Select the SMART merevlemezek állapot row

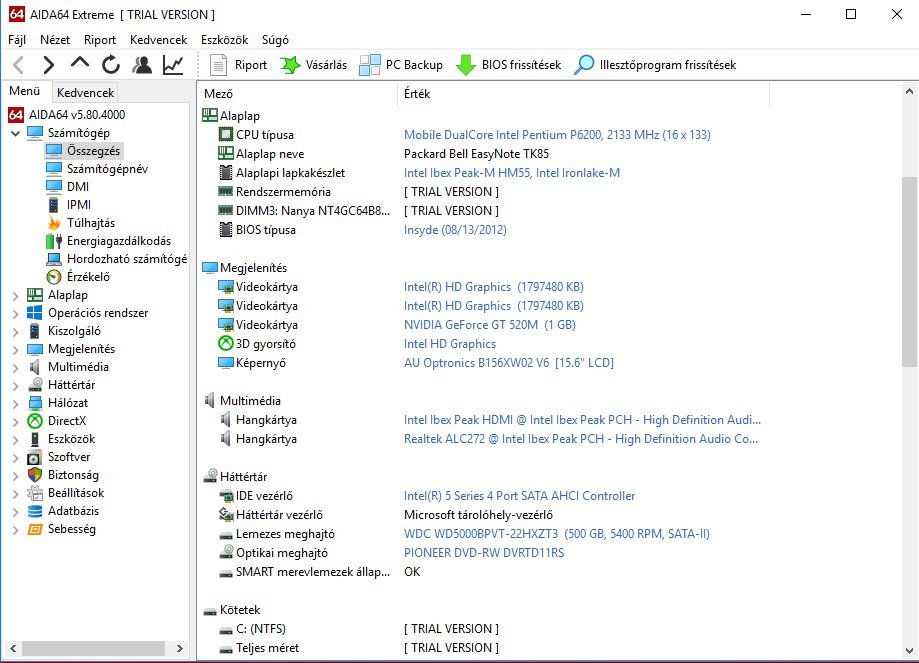[312, 572]
